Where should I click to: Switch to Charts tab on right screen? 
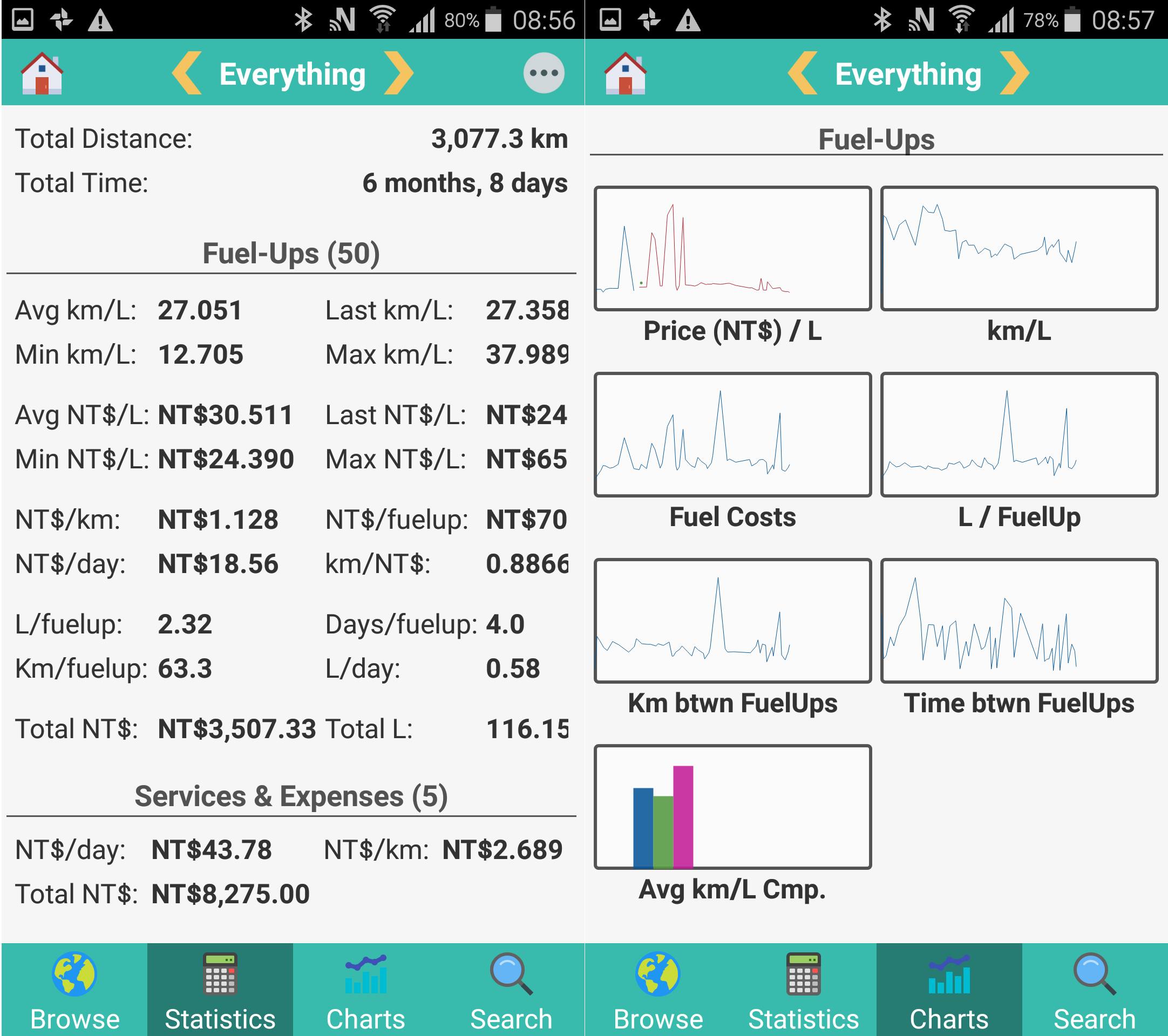click(x=948, y=990)
